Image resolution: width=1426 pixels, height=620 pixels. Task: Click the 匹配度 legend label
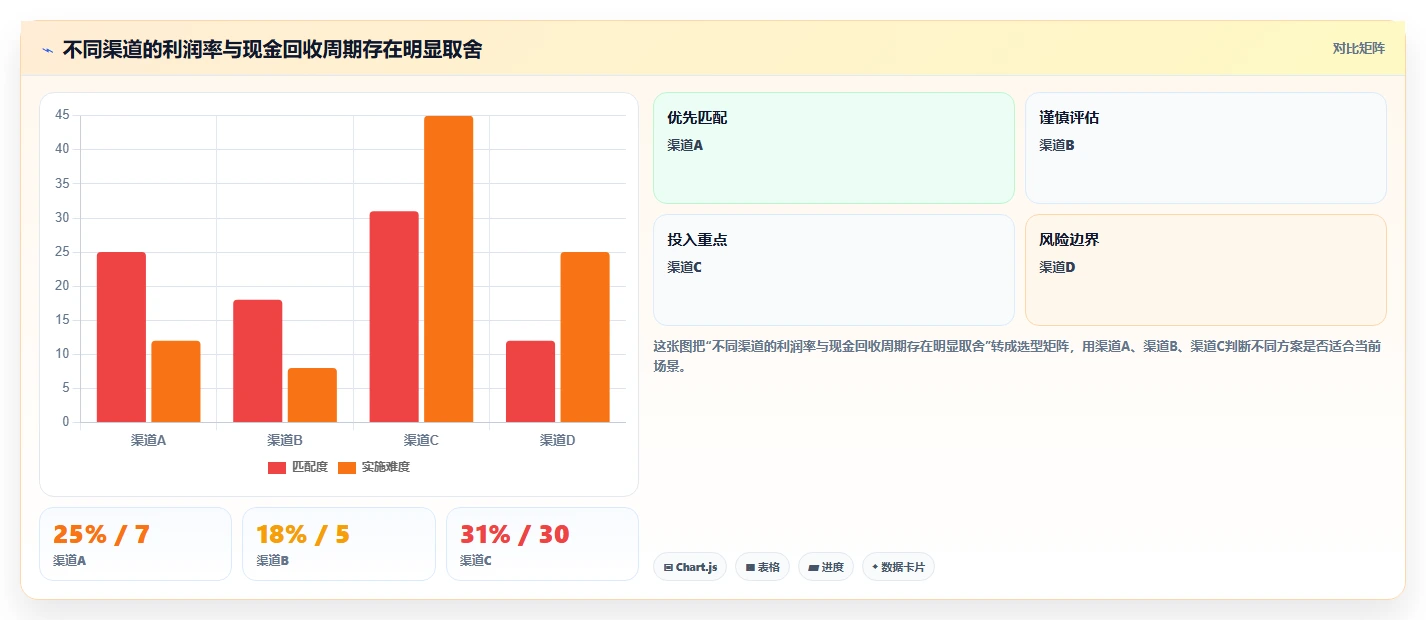coord(310,467)
